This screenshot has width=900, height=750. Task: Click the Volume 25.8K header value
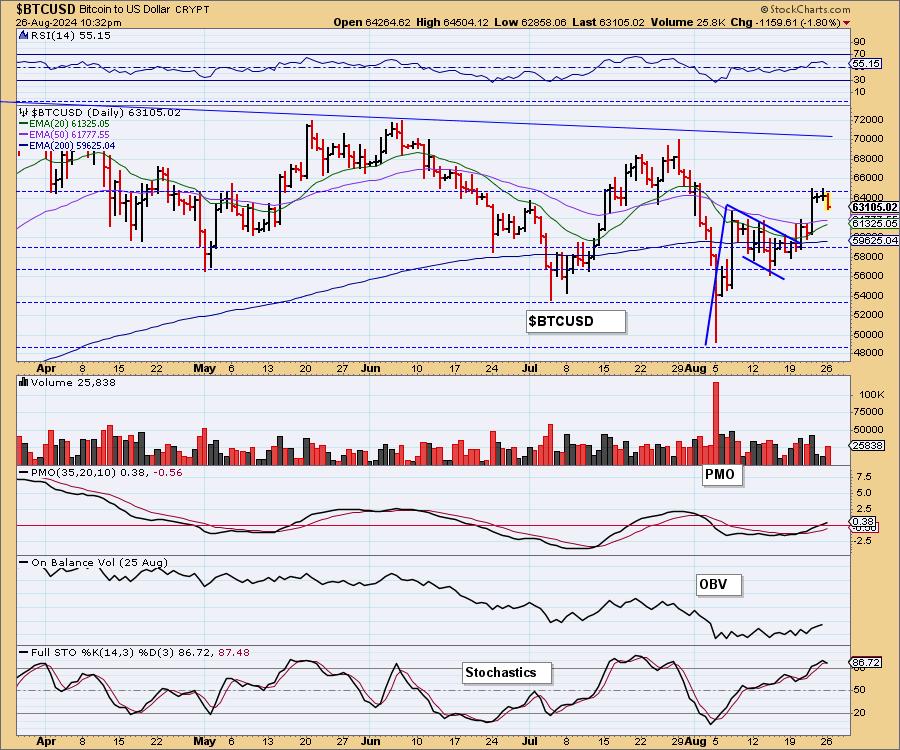point(688,22)
